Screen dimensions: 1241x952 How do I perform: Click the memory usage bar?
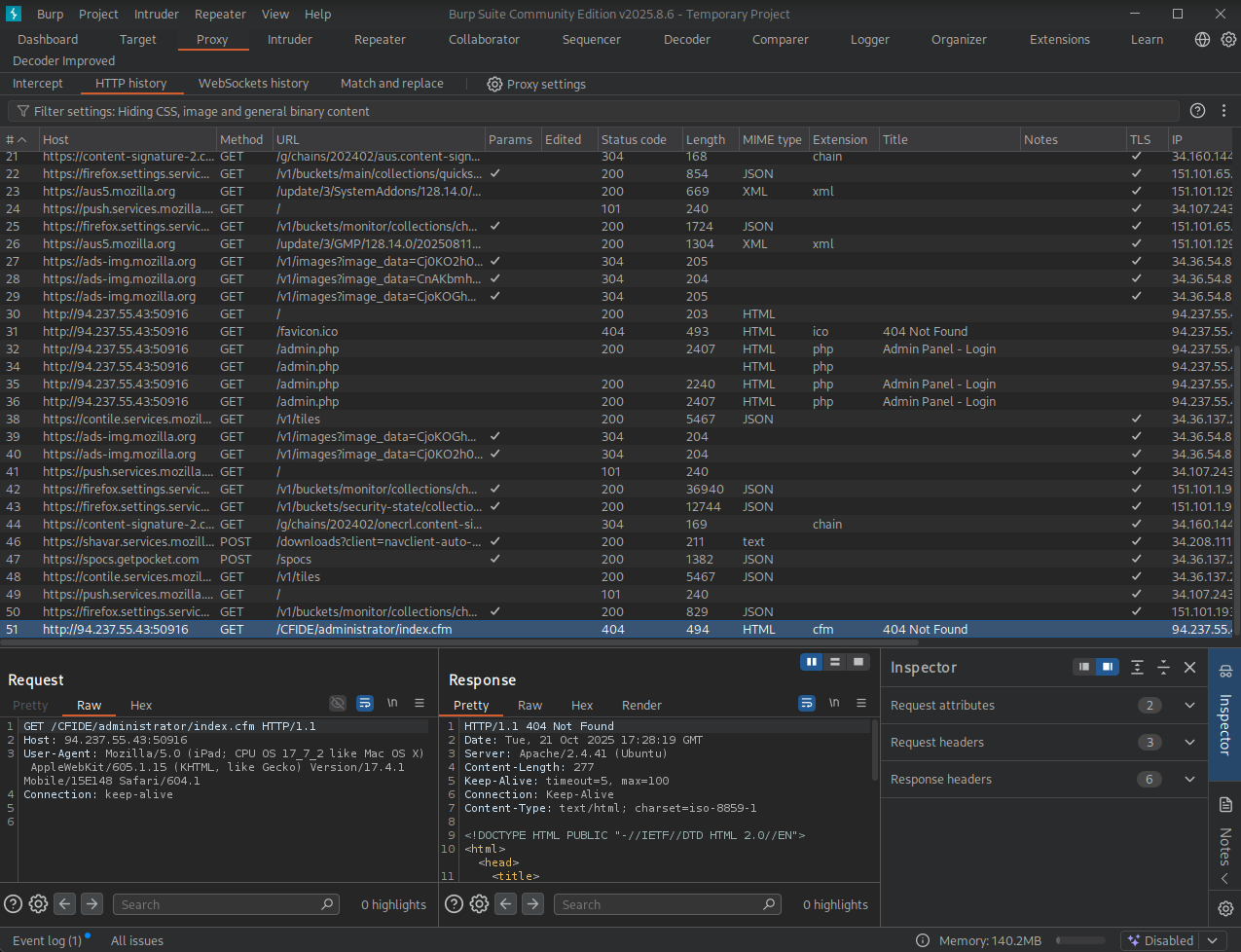1080,941
